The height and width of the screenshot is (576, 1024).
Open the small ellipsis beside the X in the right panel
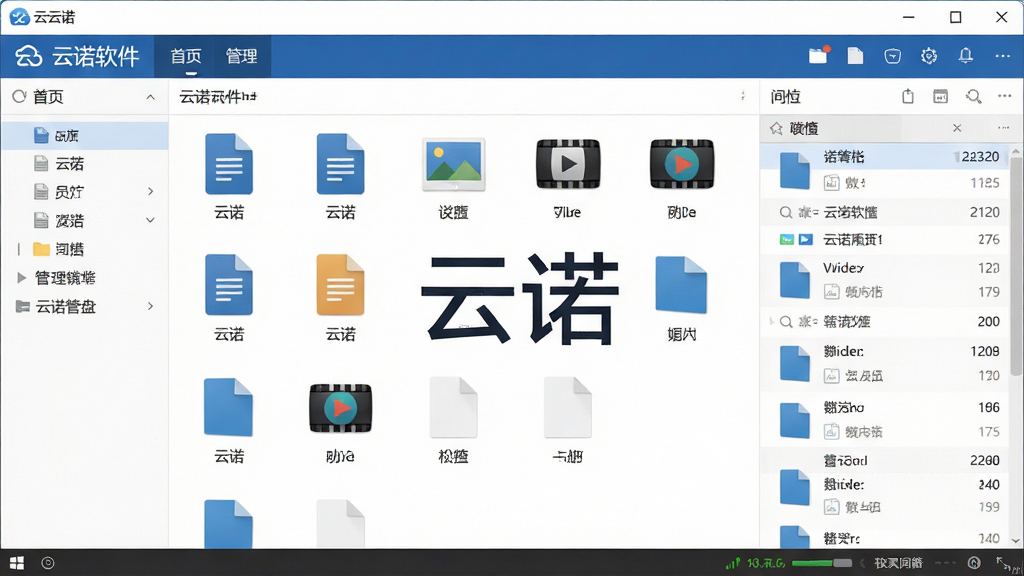coord(1003,128)
